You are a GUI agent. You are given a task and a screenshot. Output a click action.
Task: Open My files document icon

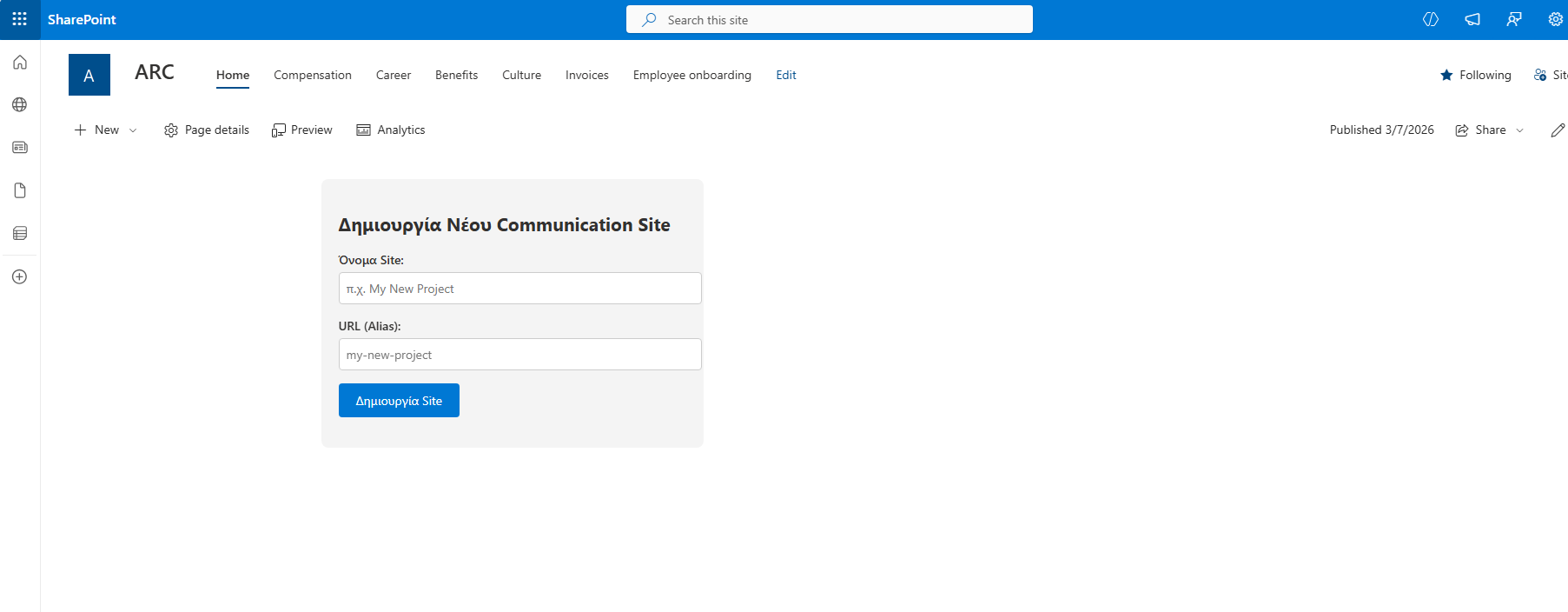(20, 190)
